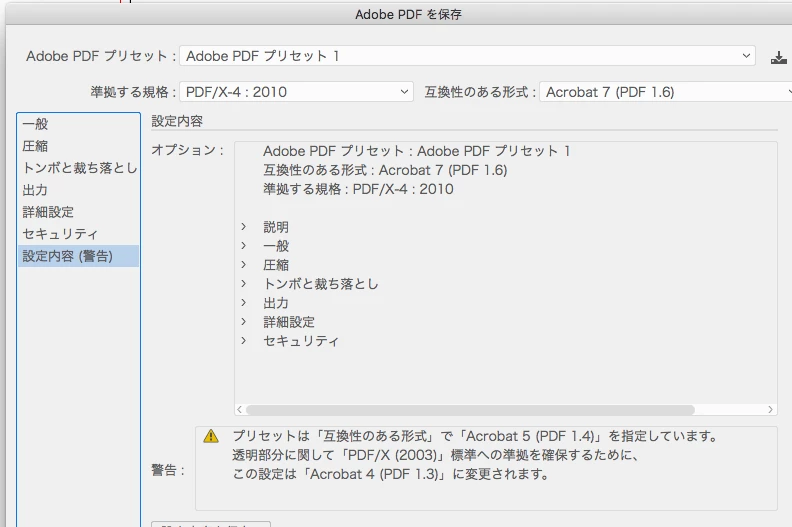Click the options line 'Adobe PDF プリセット : Adobe PDF プリセット 1'
The width and height of the screenshot is (792, 527).
pos(417,151)
